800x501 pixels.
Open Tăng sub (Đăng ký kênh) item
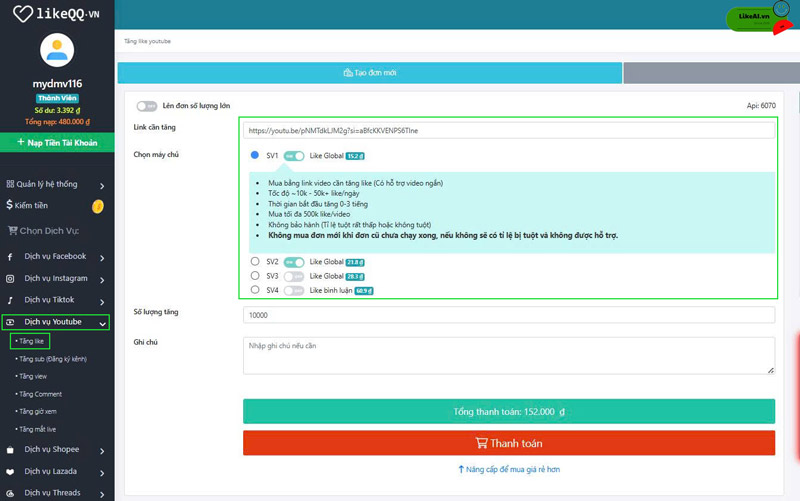pyautogui.click(x=51, y=359)
